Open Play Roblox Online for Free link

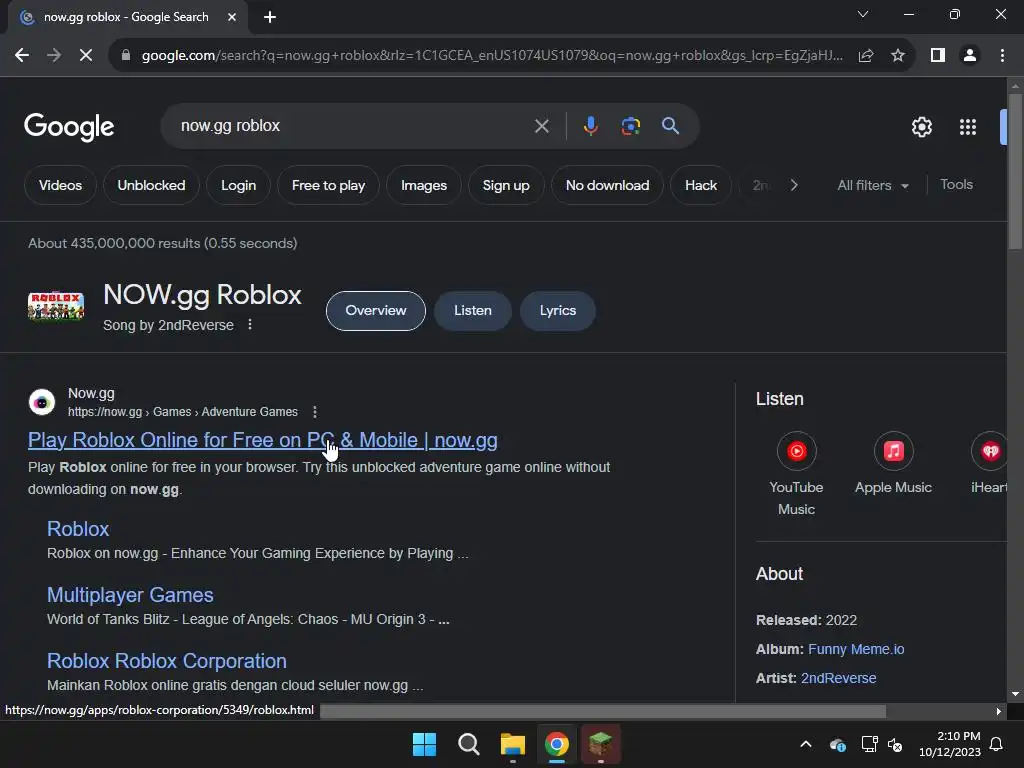(x=263, y=440)
